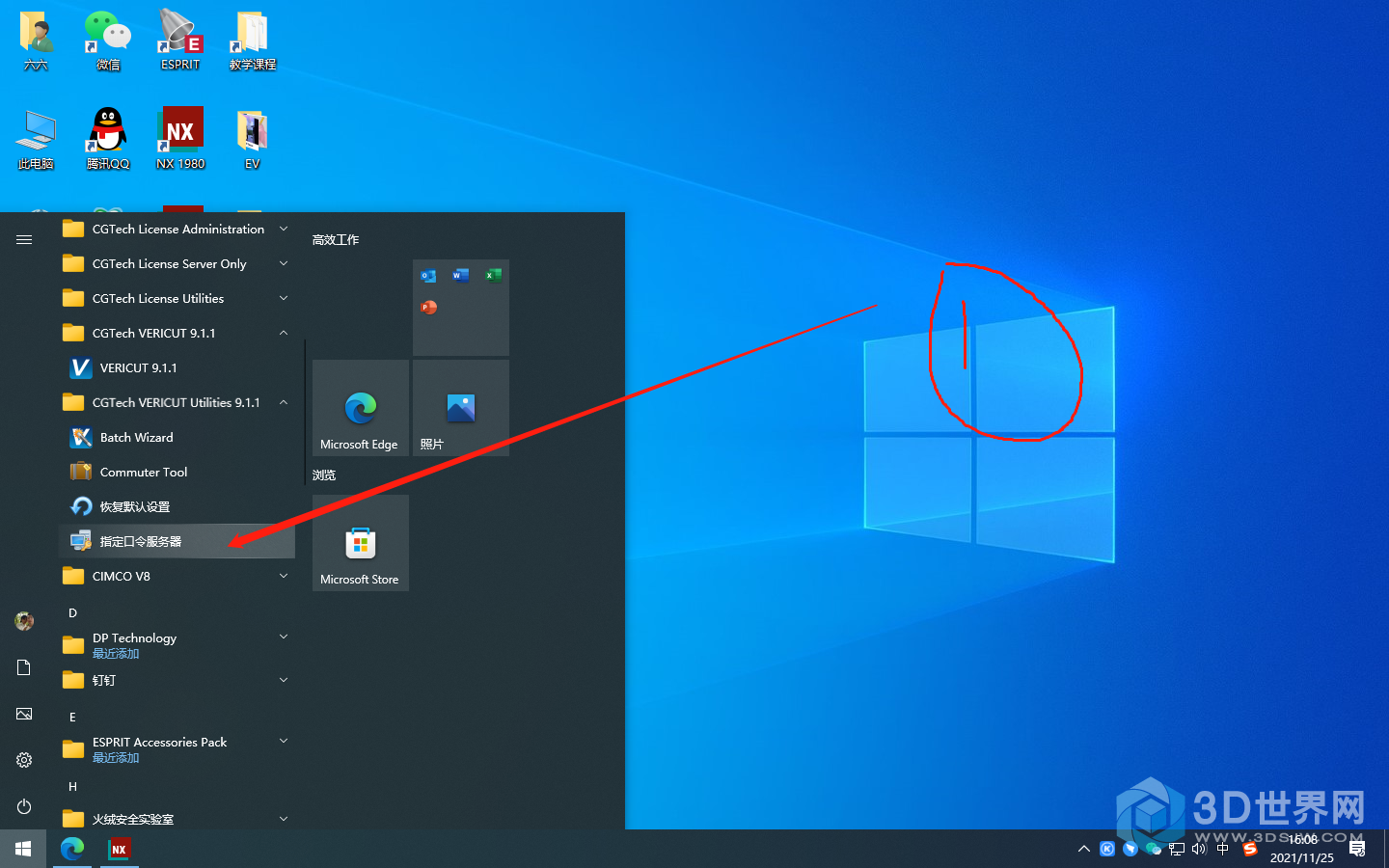The width and height of the screenshot is (1389, 868).
Task: Launch VERICUT 9.1.1 from the Start list
Action: (x=177, y=367)
